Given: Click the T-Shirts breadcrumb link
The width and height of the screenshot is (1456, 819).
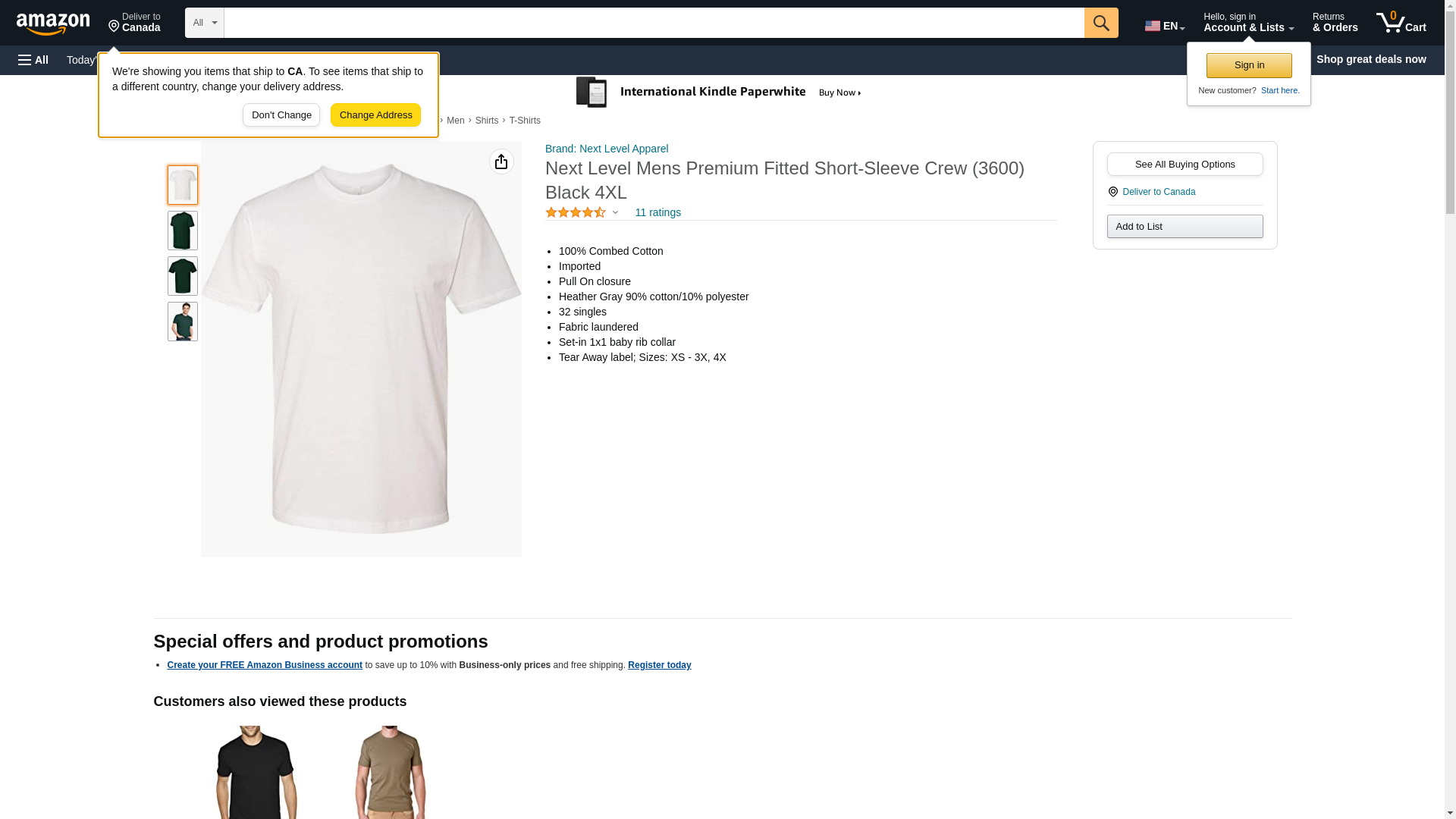Looking at the screenshot, I should click(x=525, y=121).
